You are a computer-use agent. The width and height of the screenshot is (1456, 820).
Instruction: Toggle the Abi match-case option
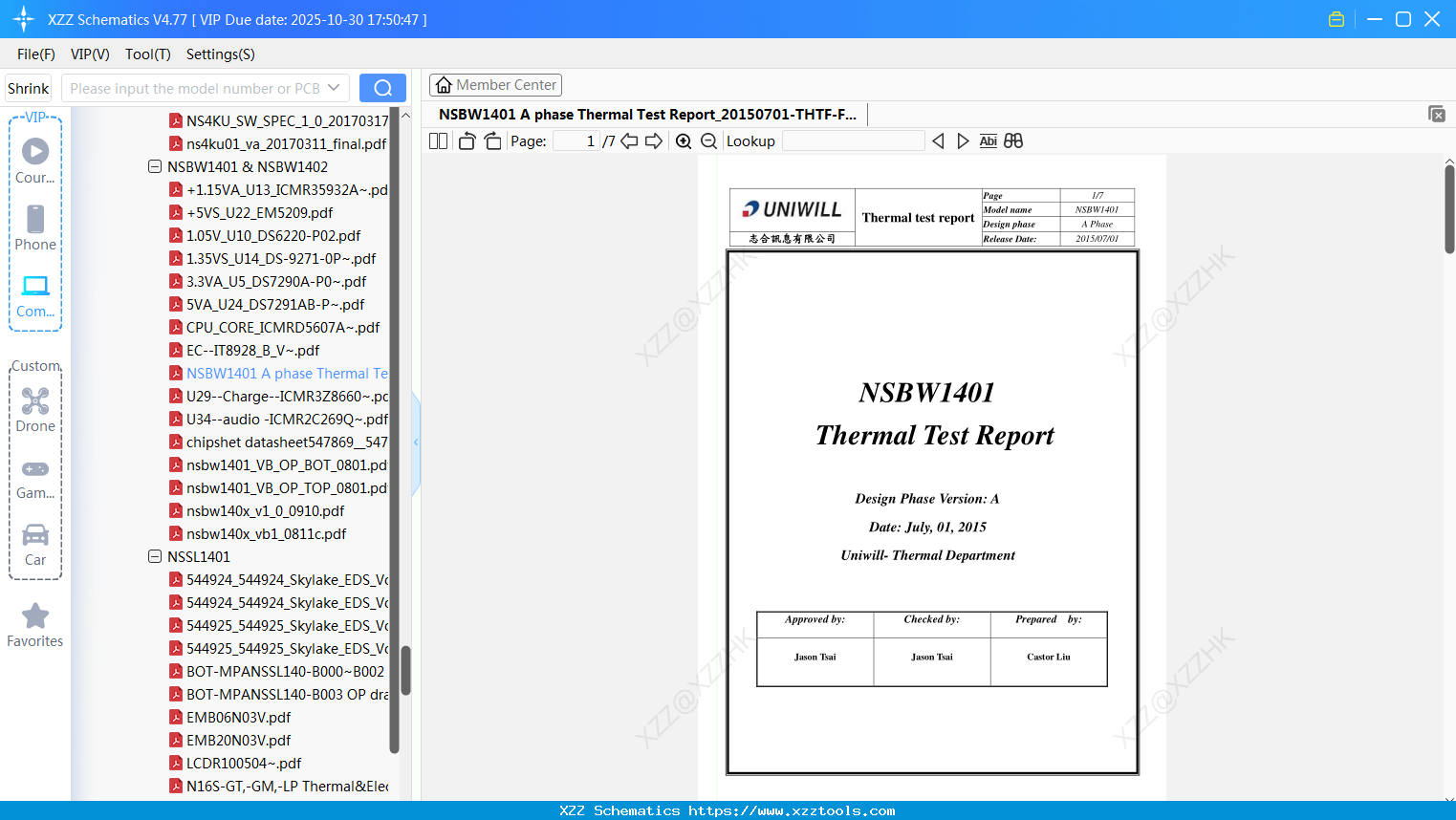[x=989, y=140]
